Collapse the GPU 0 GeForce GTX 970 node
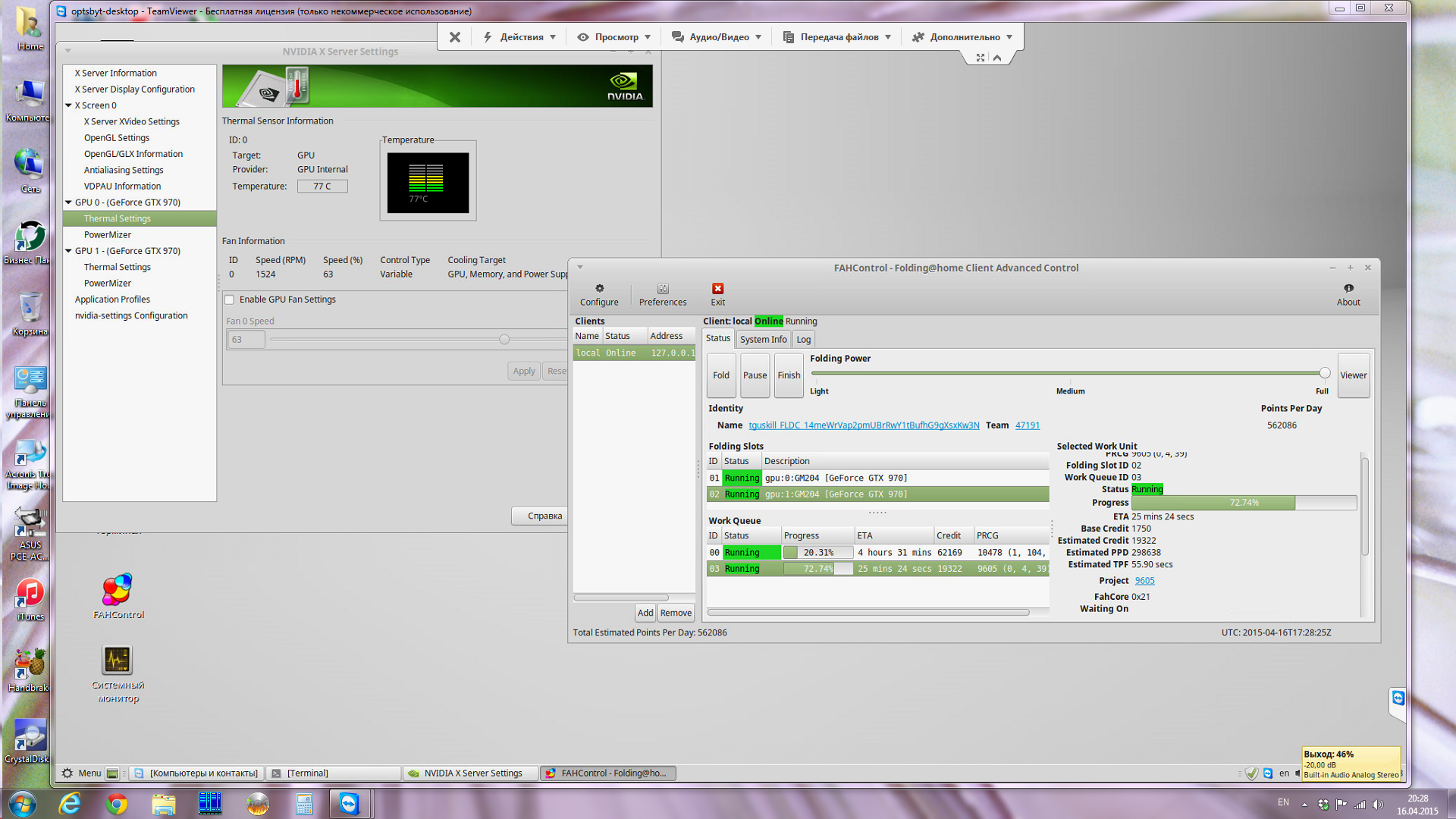This screenshot has width=1456, height=819. (x=69, y=202)
